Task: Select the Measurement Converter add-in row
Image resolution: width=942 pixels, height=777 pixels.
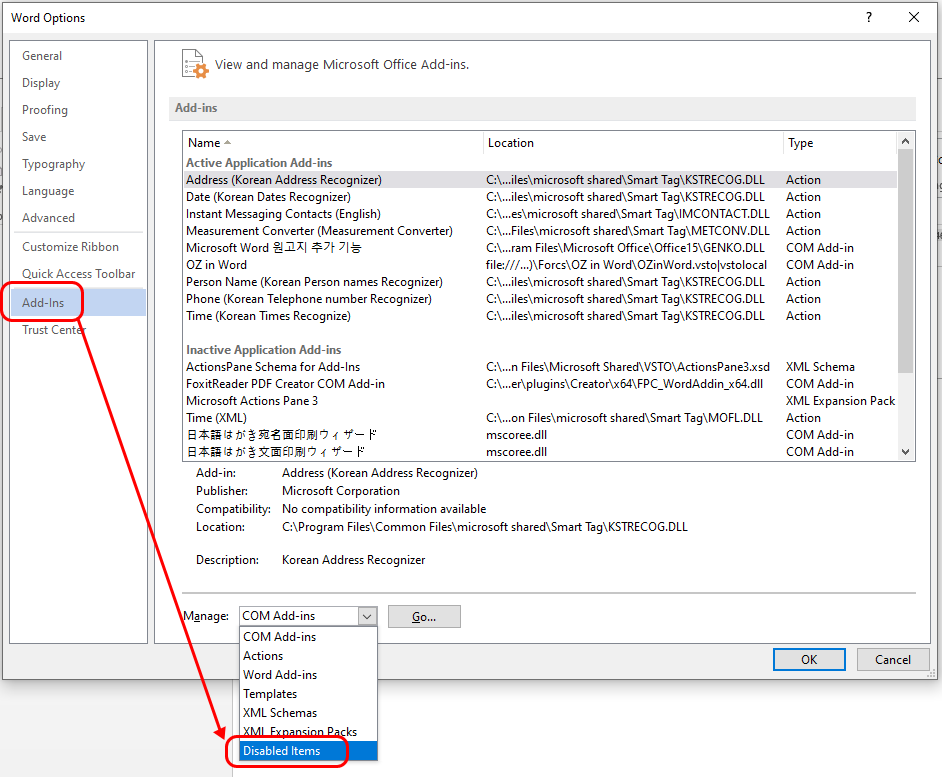Action: pos(540,231)
